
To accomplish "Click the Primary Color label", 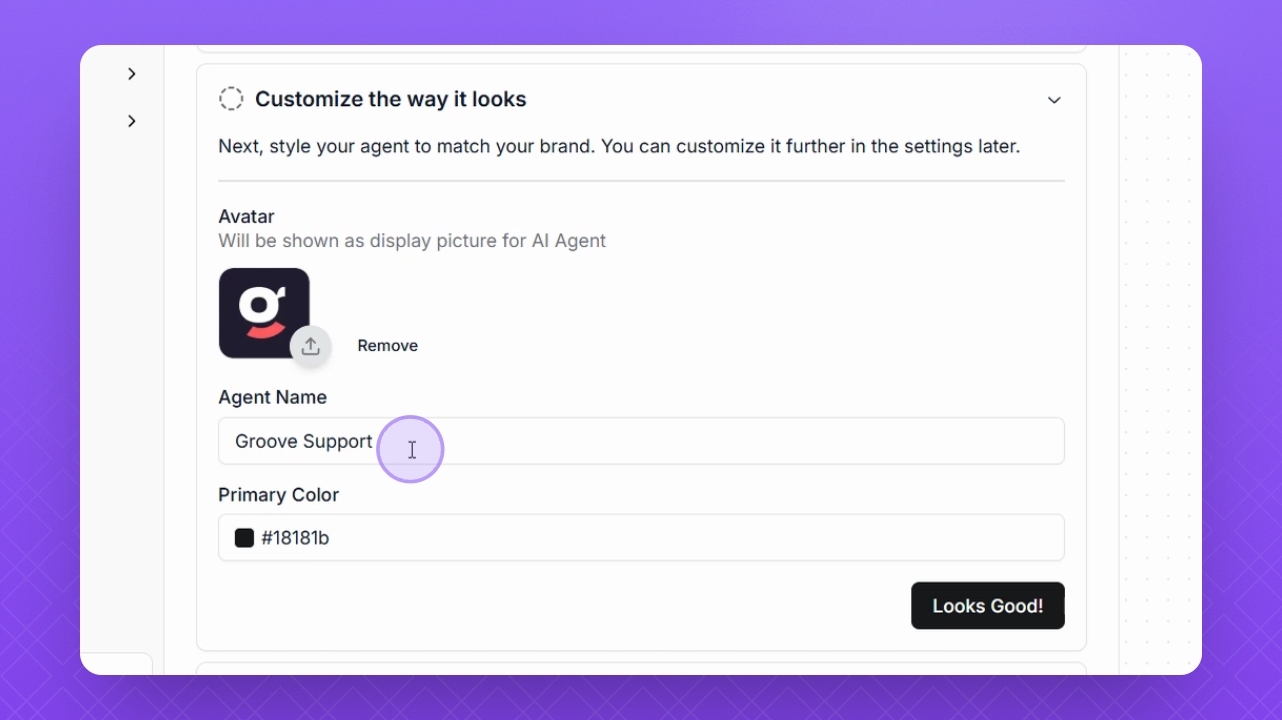I will click(278, 495).
